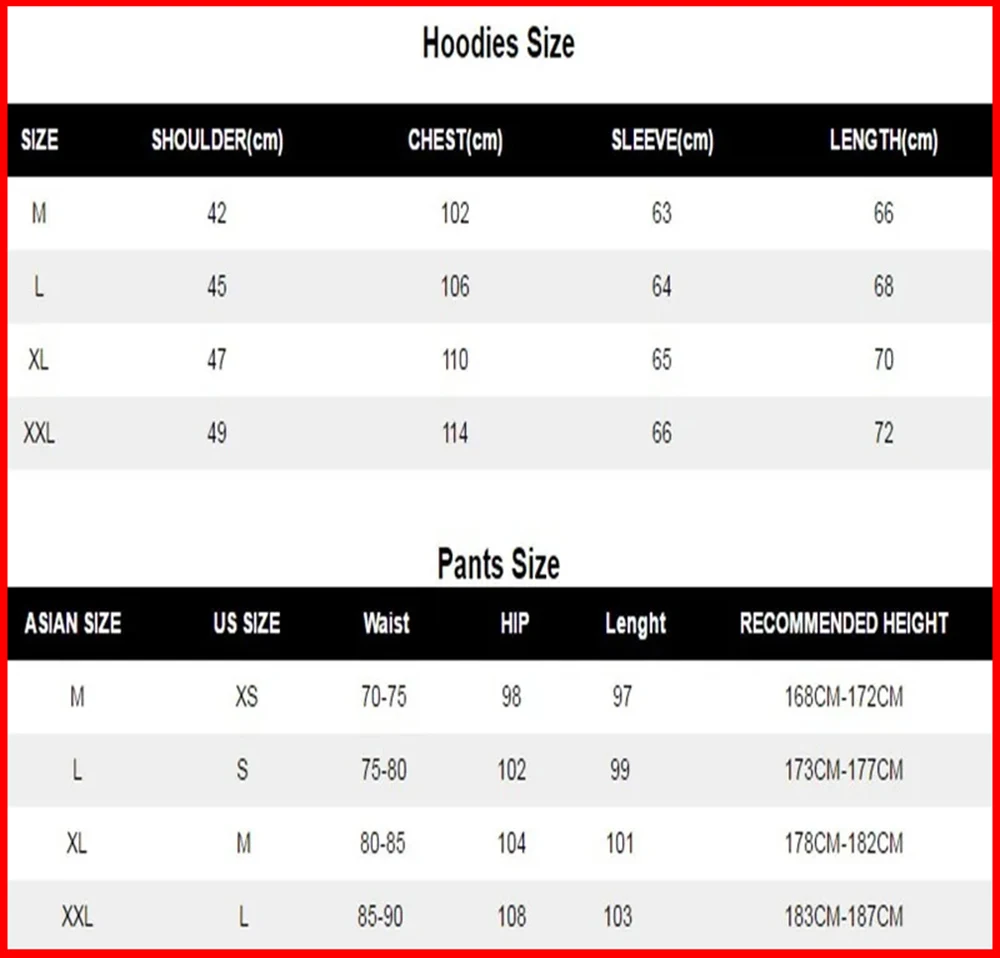
Task: Click the US SIZE column header
Action: pyautogui.click(x=246, y=625)
